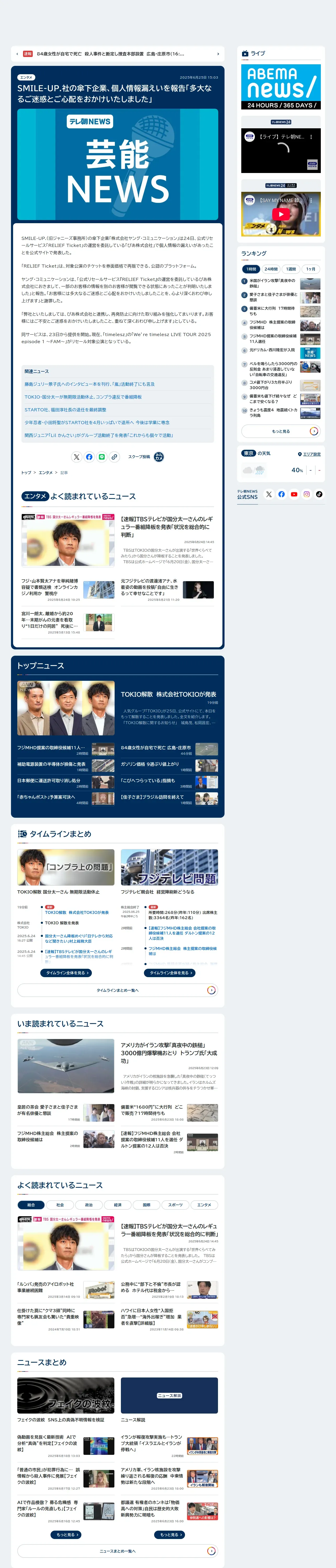Switch ranking to 1ヶ月
This screenshot has width=336, height=1568.
pos(311,269)
